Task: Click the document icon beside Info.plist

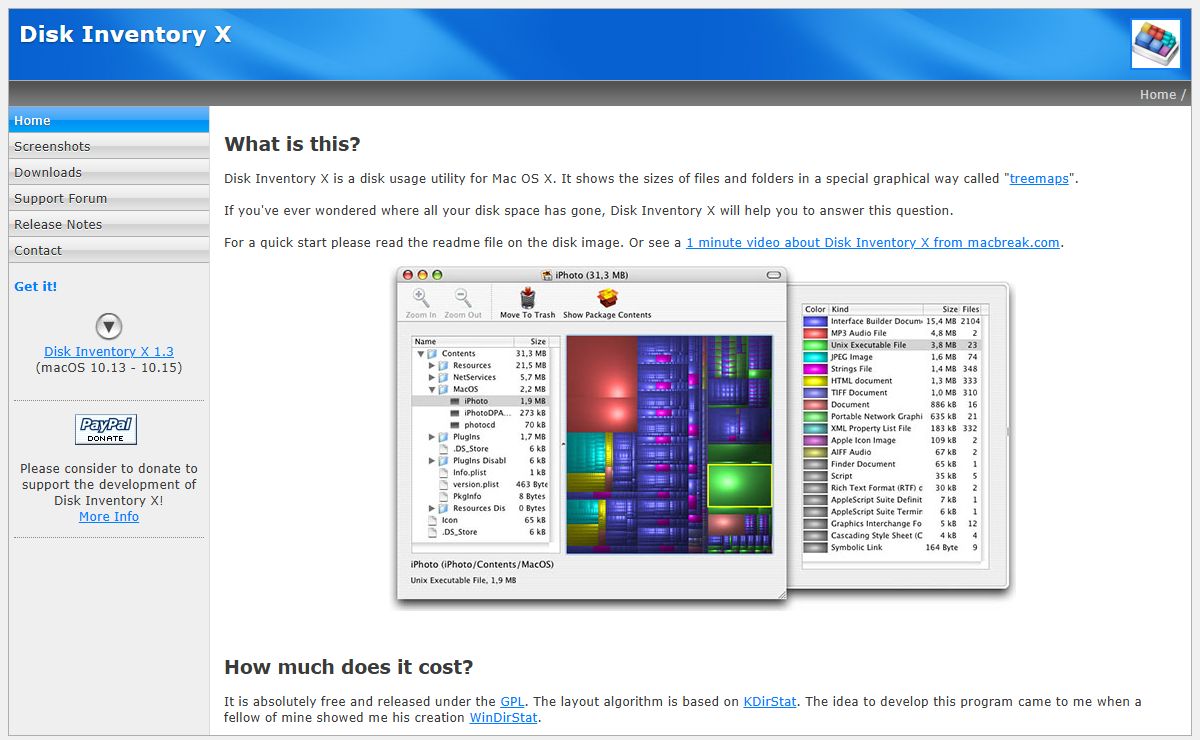Action: pyautogui.click(x=444, y=472)
